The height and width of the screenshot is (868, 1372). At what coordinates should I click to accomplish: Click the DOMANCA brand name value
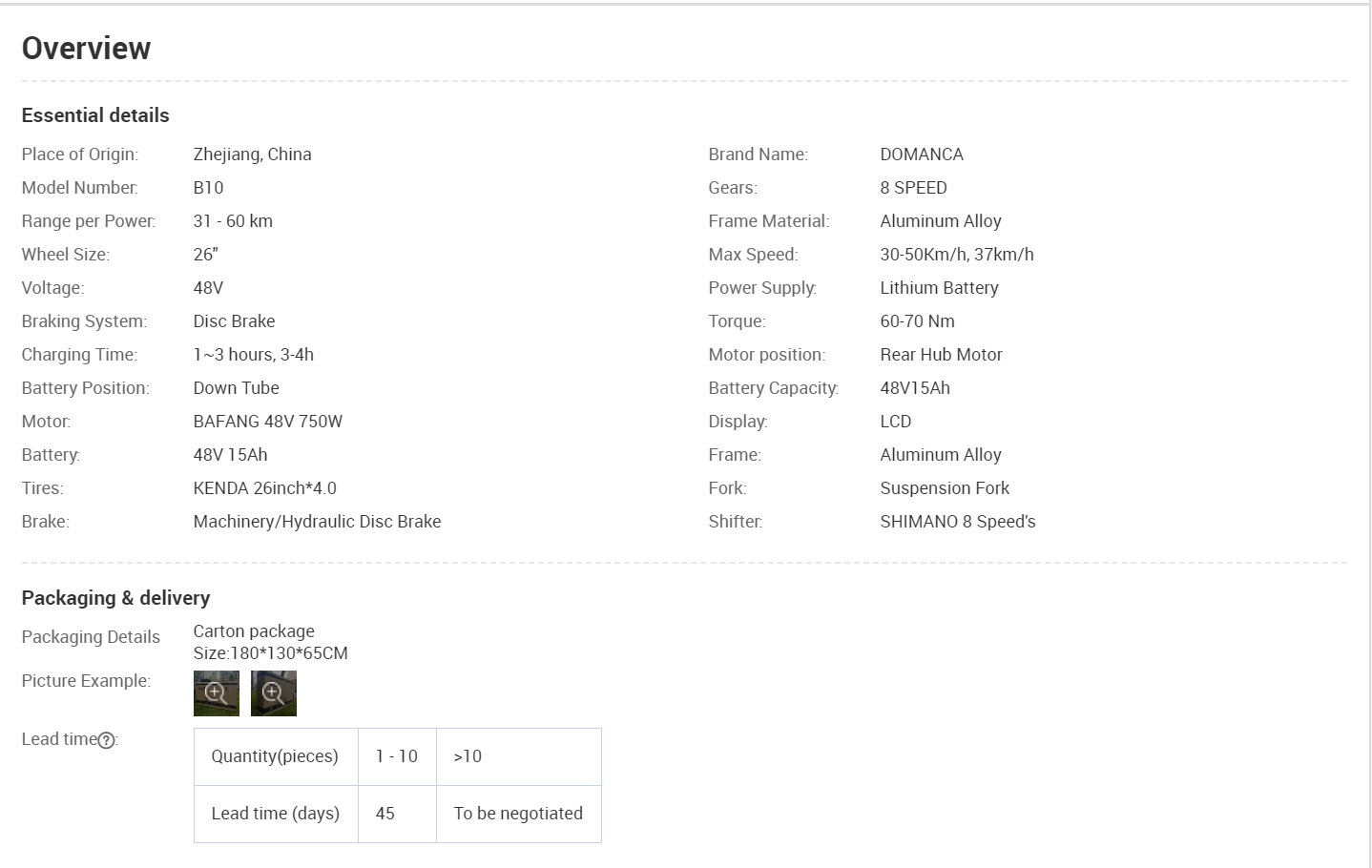point(921,155)
